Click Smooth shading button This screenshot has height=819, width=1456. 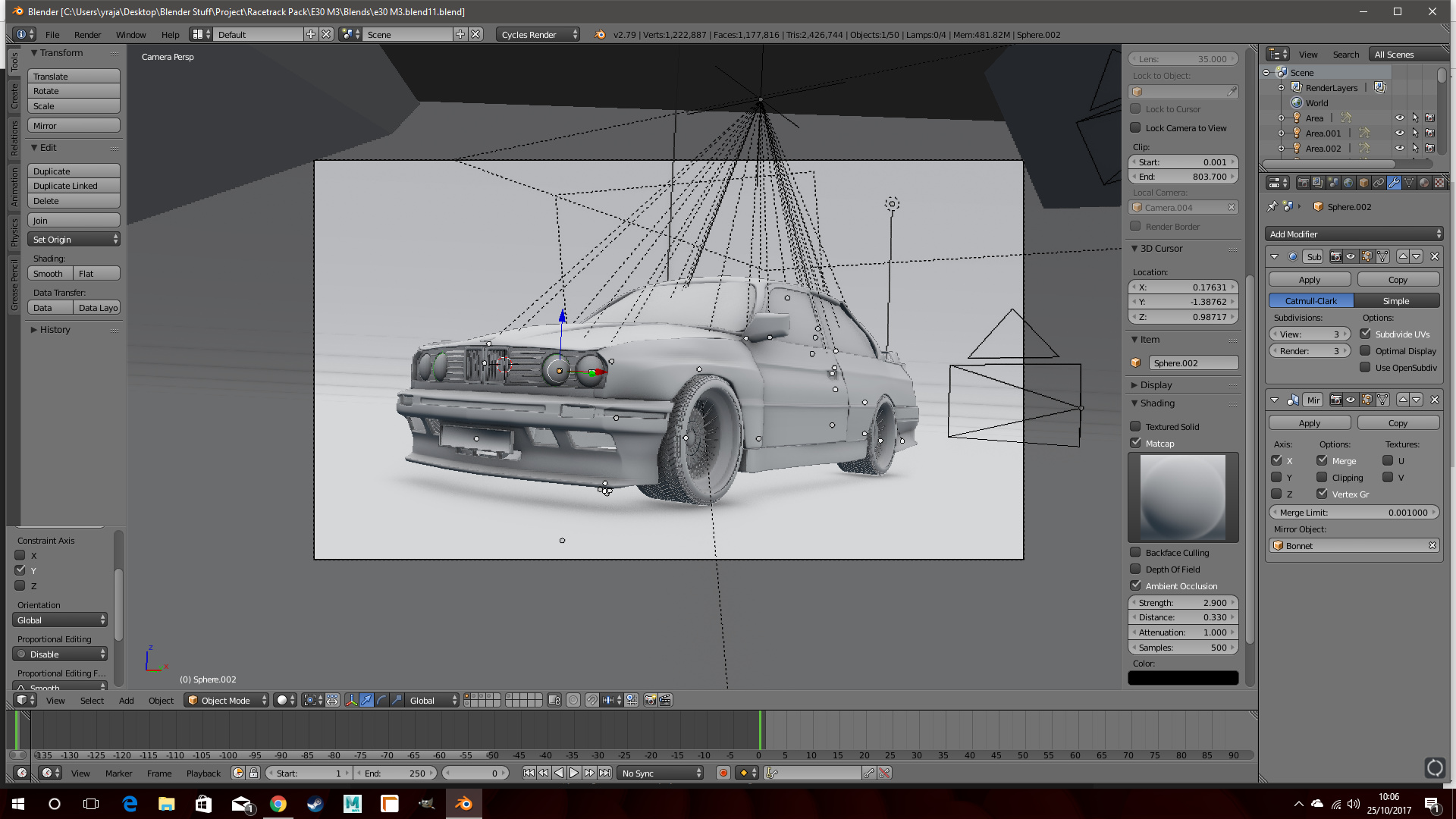[x=50, y=274]
